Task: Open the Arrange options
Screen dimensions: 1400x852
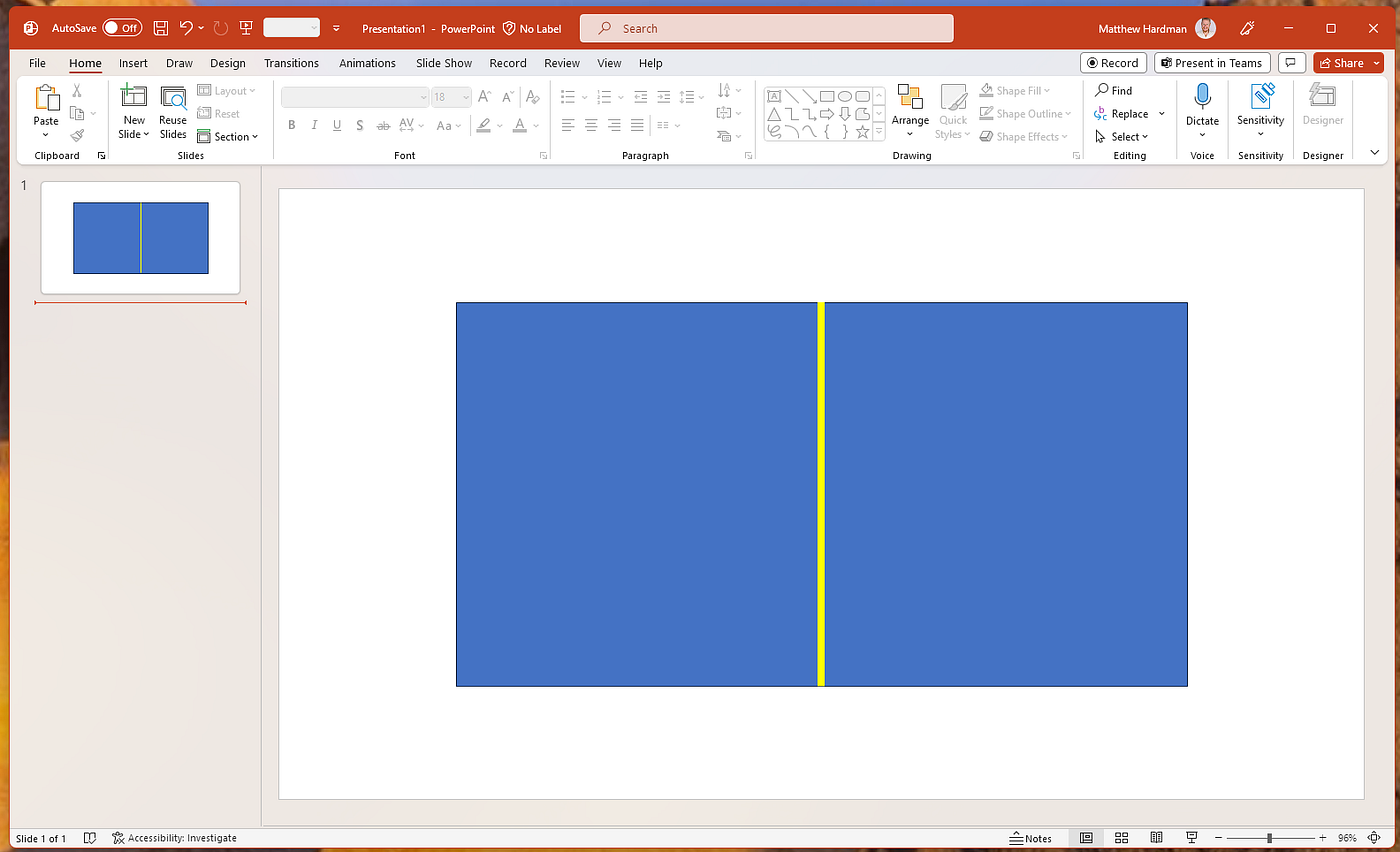Action: pyautogui.click(x=910, y=113)
